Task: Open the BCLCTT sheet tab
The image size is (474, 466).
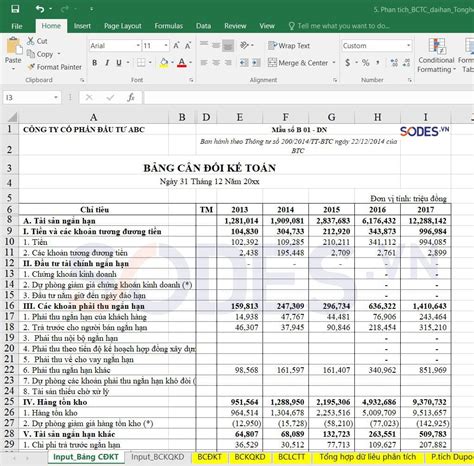Action: click(291, 457)
